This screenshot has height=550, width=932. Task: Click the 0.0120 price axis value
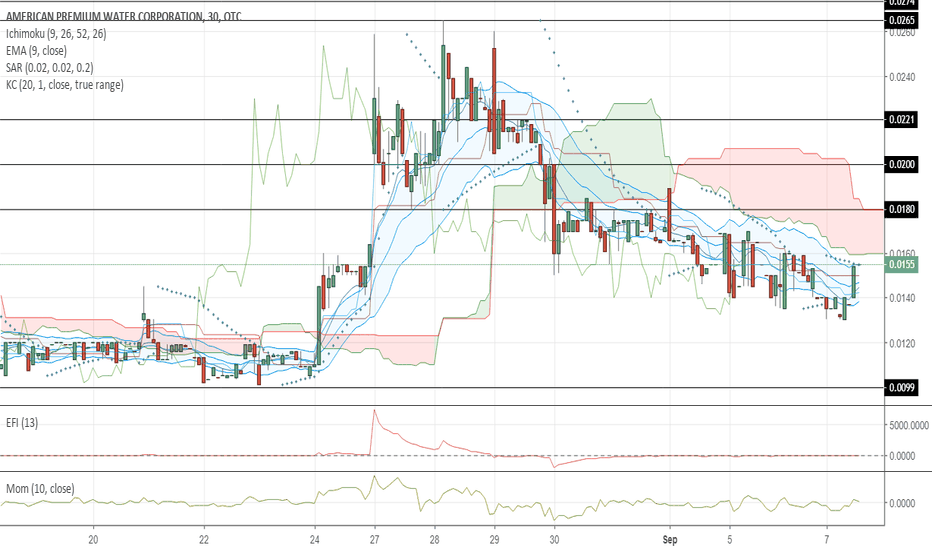point(902,343)
